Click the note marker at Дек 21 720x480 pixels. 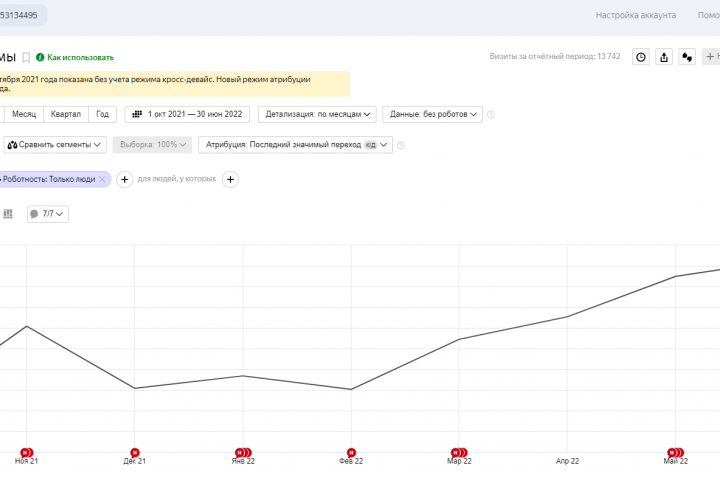(135, 453)
